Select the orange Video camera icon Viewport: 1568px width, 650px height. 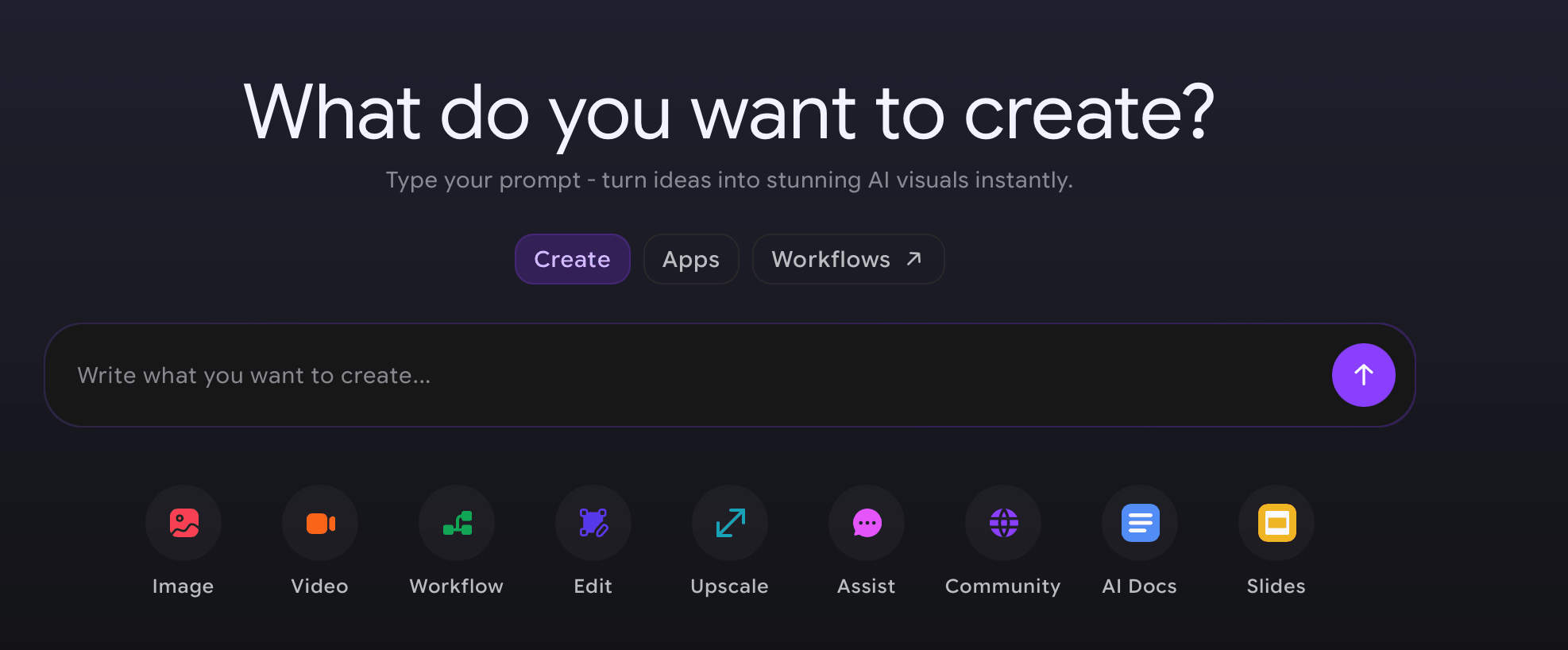point(320,523)
